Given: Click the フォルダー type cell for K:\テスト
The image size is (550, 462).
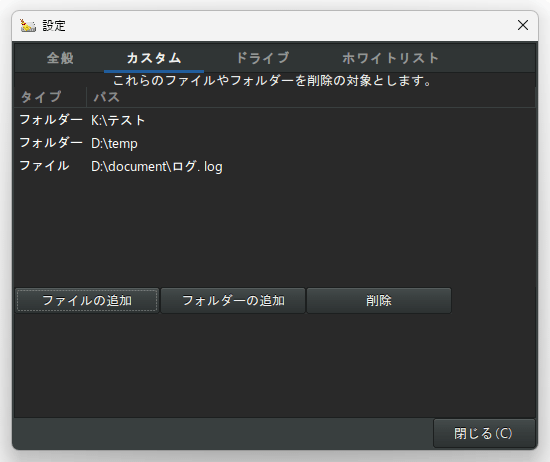Looking at the screenshot, I should tap(51, 120).
